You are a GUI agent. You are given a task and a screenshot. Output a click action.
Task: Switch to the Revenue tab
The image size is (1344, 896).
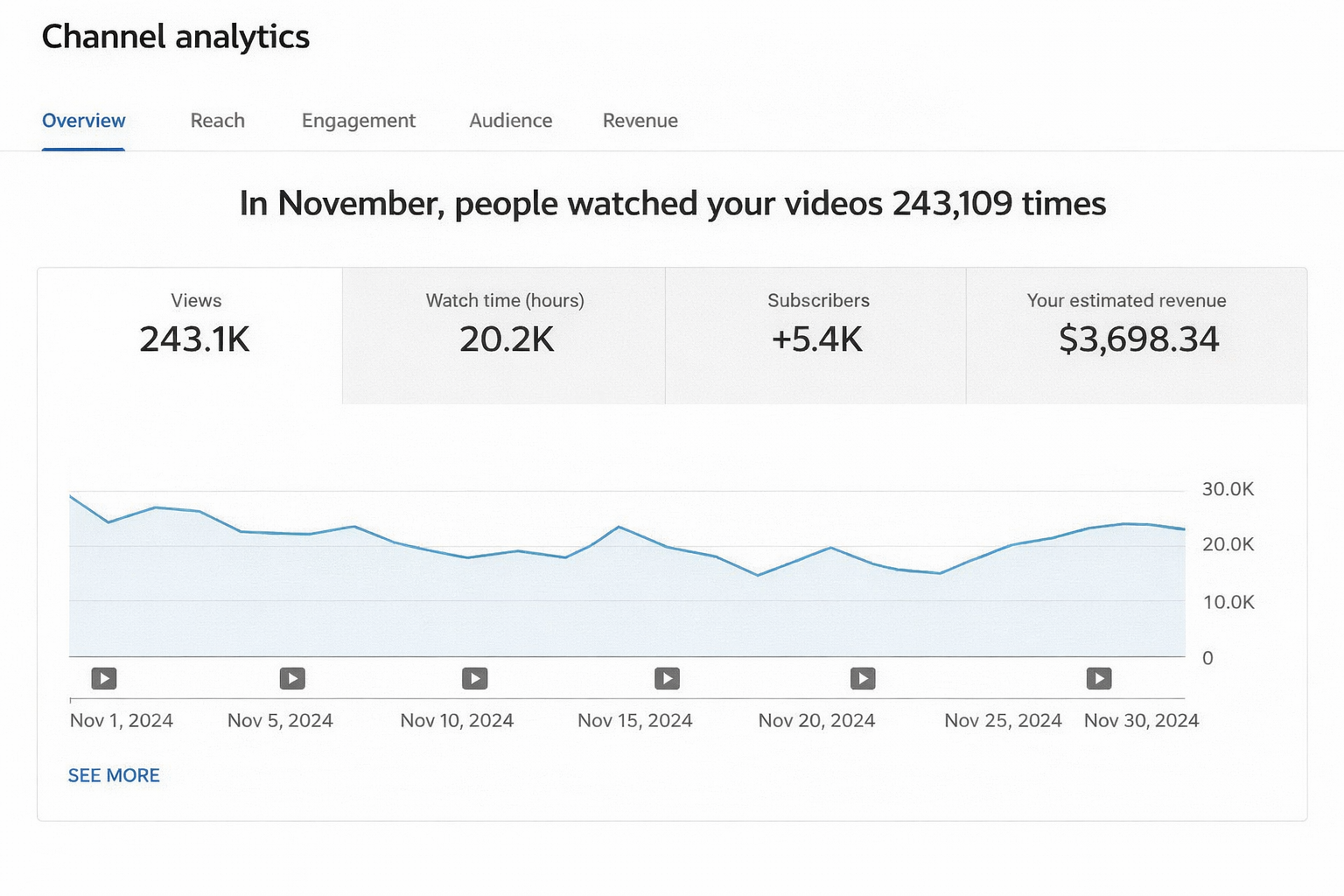coord(640,121)
